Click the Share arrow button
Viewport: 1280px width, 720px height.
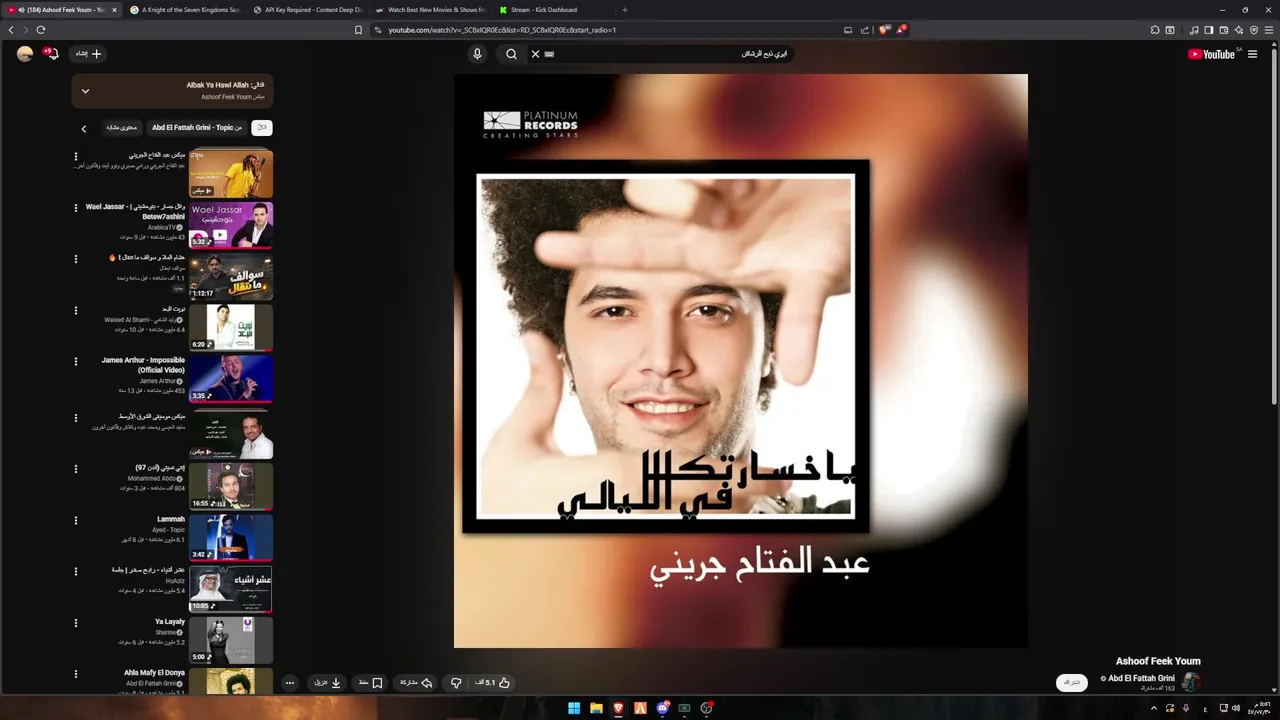pyautogui.click(x=416, y=683)
